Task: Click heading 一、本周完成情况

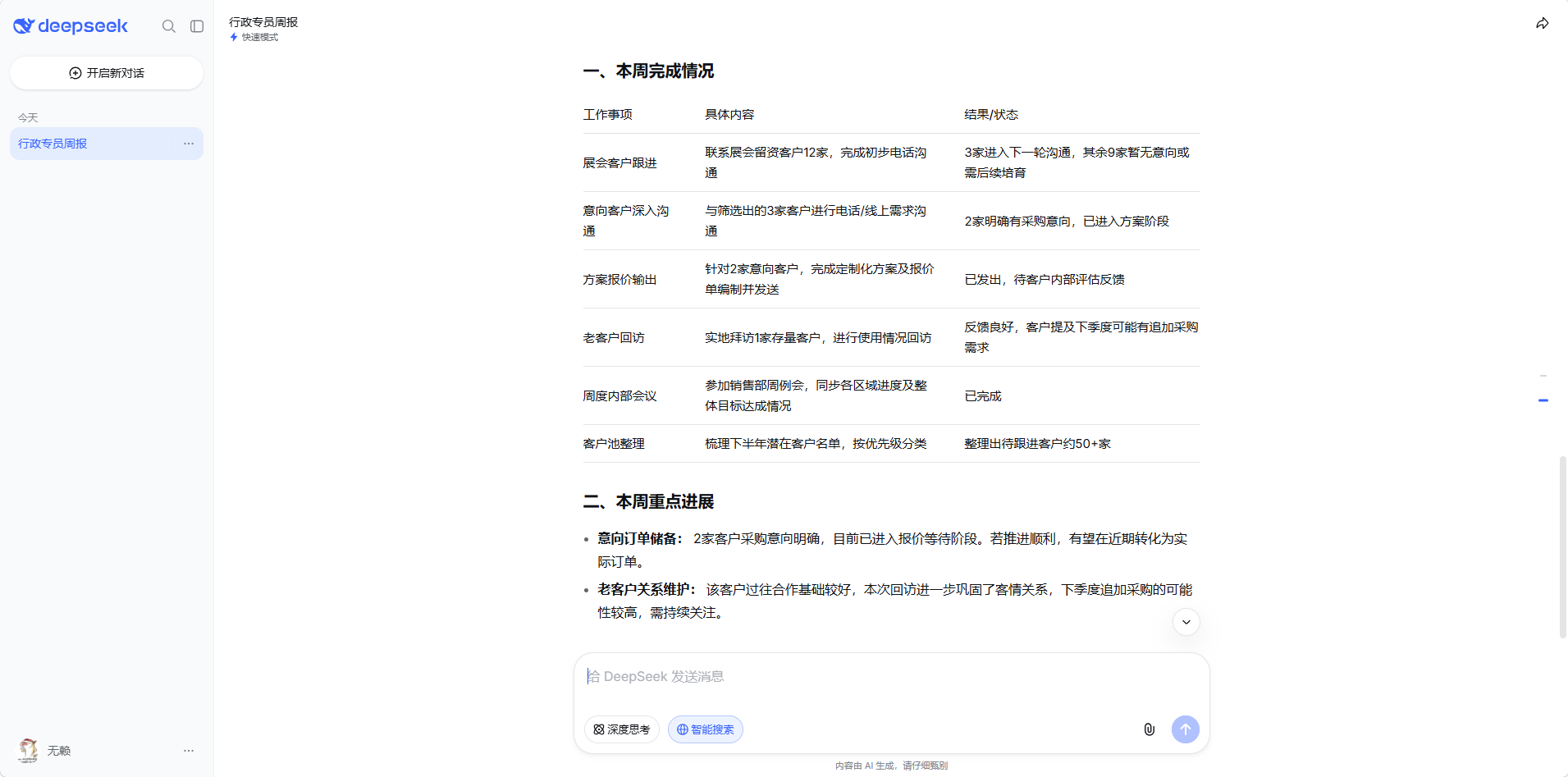Action: 648,71
